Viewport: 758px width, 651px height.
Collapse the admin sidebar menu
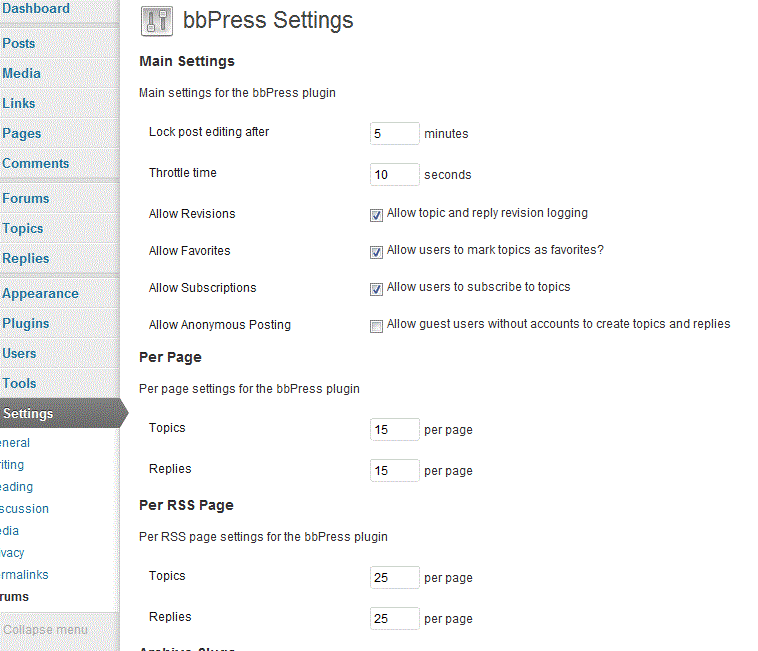click(45, 630)
